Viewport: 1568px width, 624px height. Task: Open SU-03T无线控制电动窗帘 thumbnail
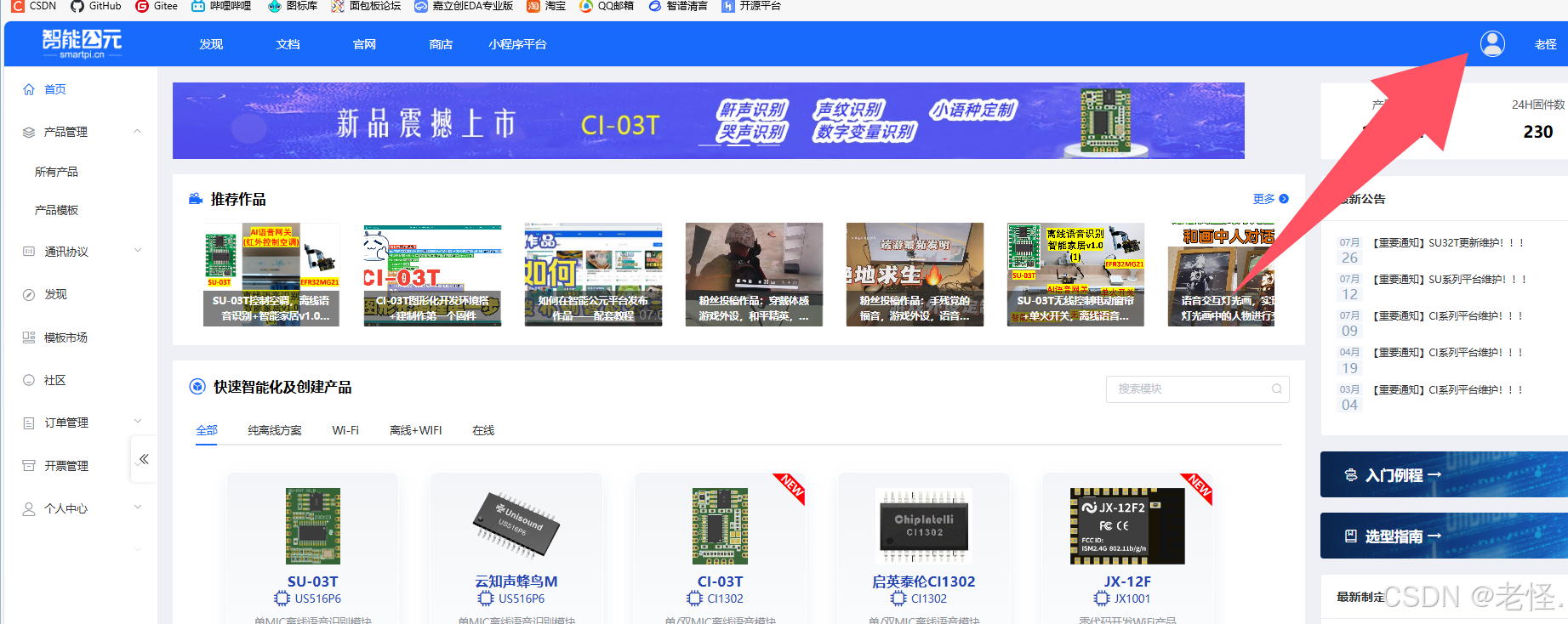coord(1075,275)
